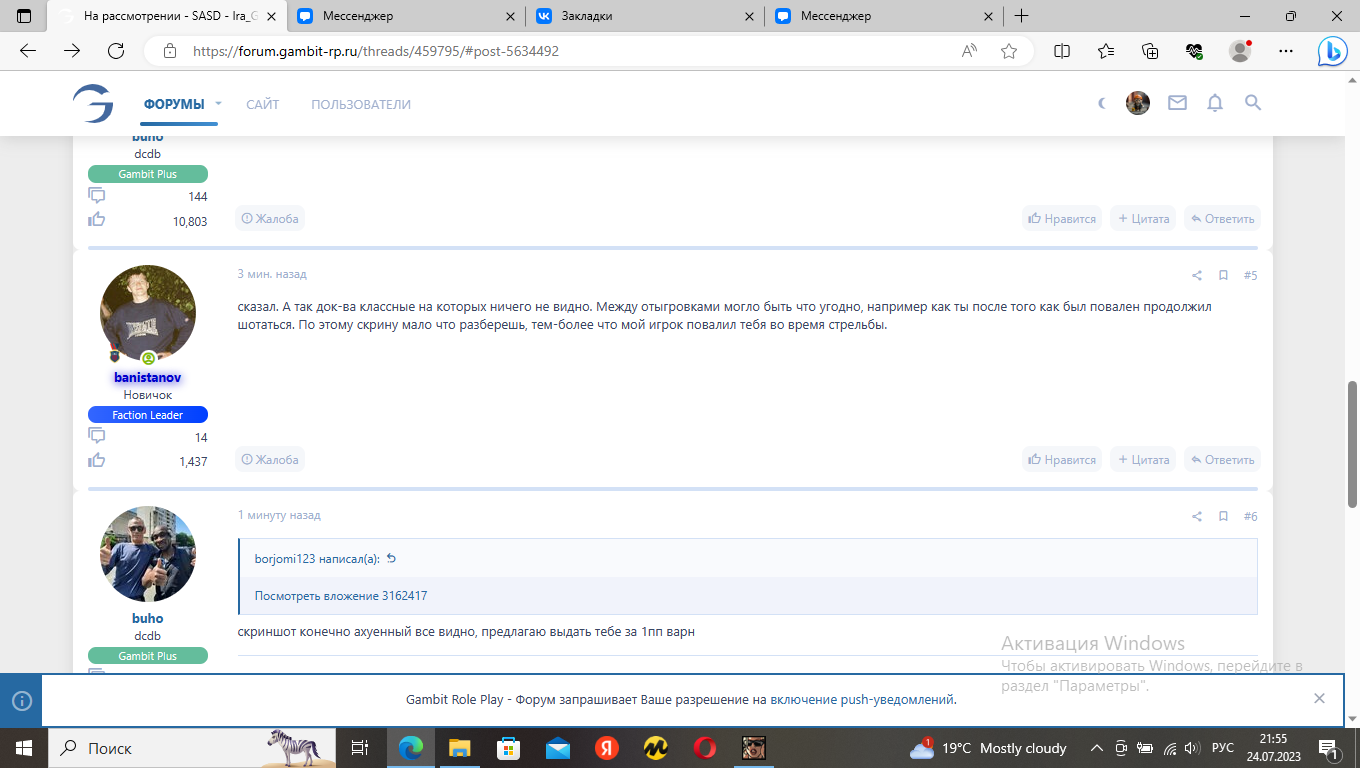
Task: Open banistanov's profile username link
Action: (x=147, y=377)
